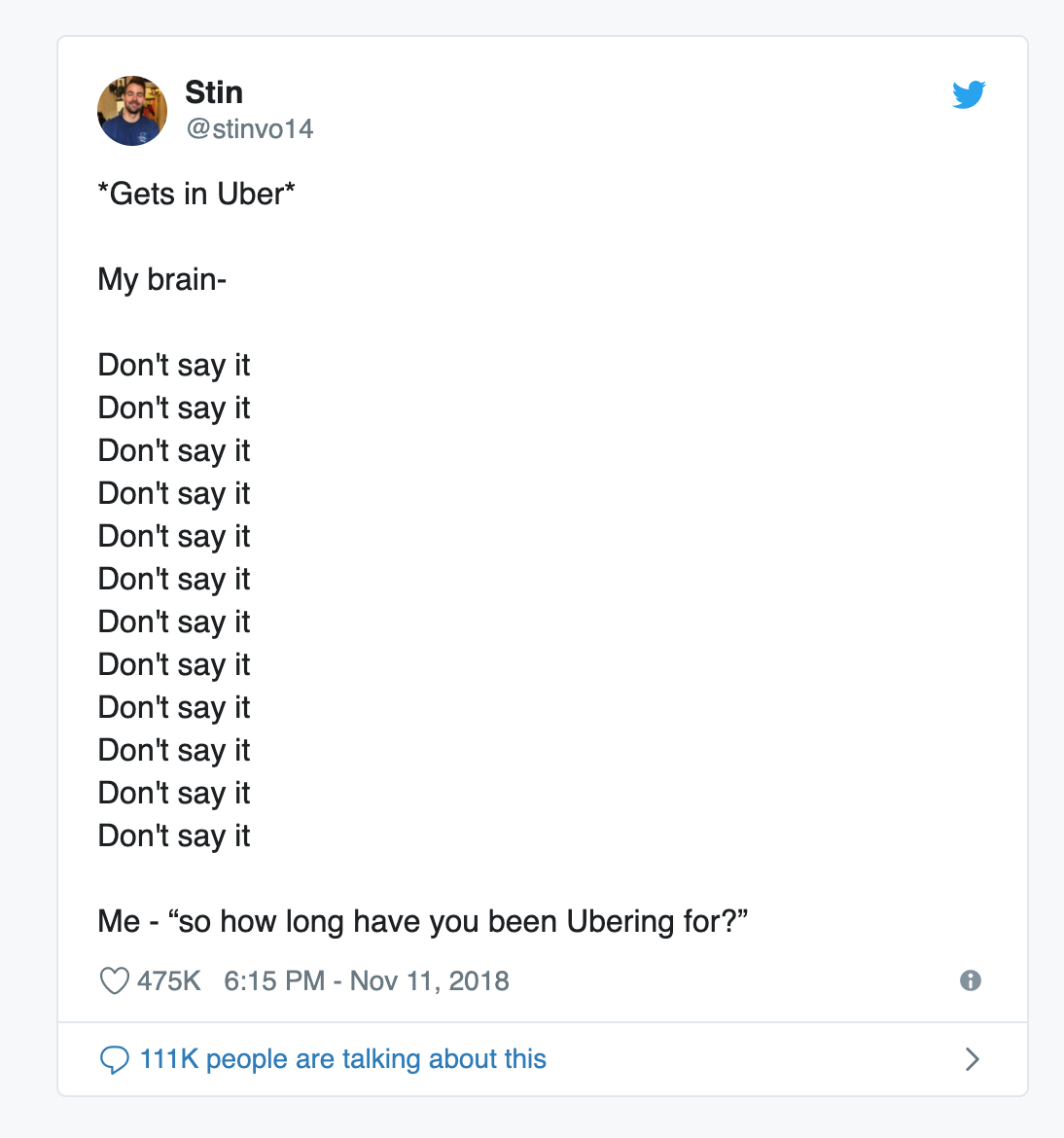Click the My brain- text line
1064x1138 pixels.
[161, 279]
